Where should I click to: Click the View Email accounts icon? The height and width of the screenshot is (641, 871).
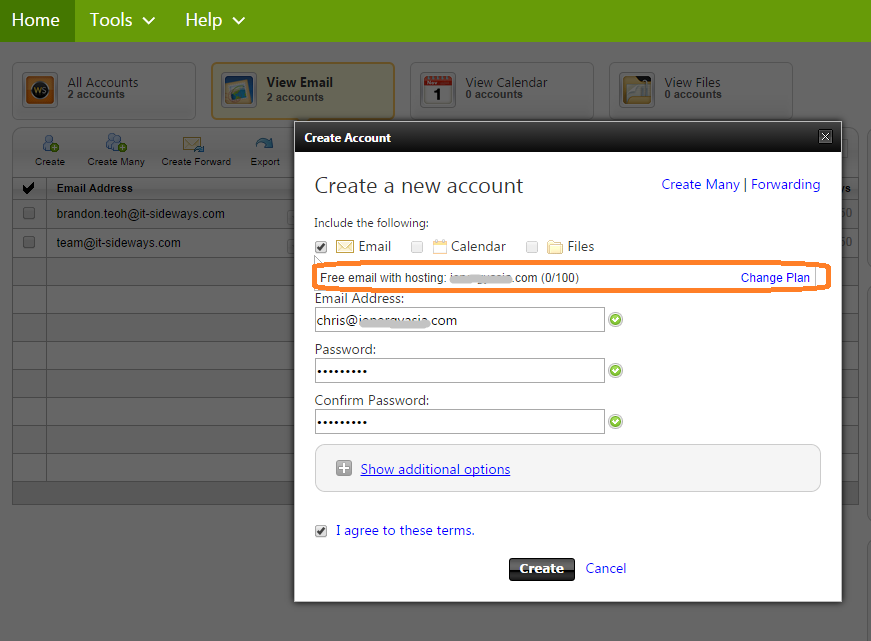(238, 89)
